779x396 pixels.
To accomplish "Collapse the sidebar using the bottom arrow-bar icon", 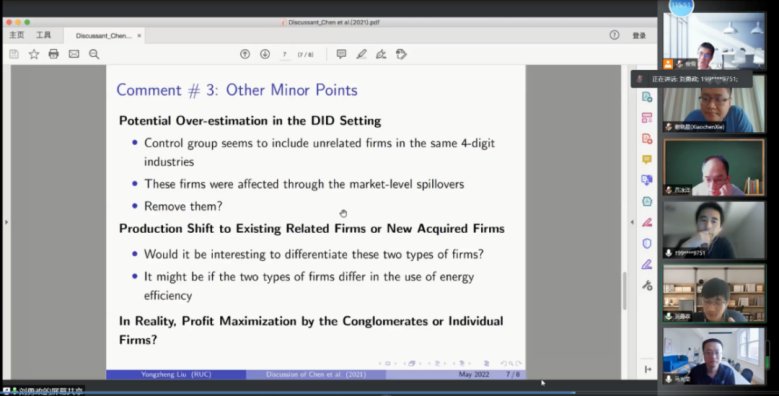I will (x=647, y=369).
